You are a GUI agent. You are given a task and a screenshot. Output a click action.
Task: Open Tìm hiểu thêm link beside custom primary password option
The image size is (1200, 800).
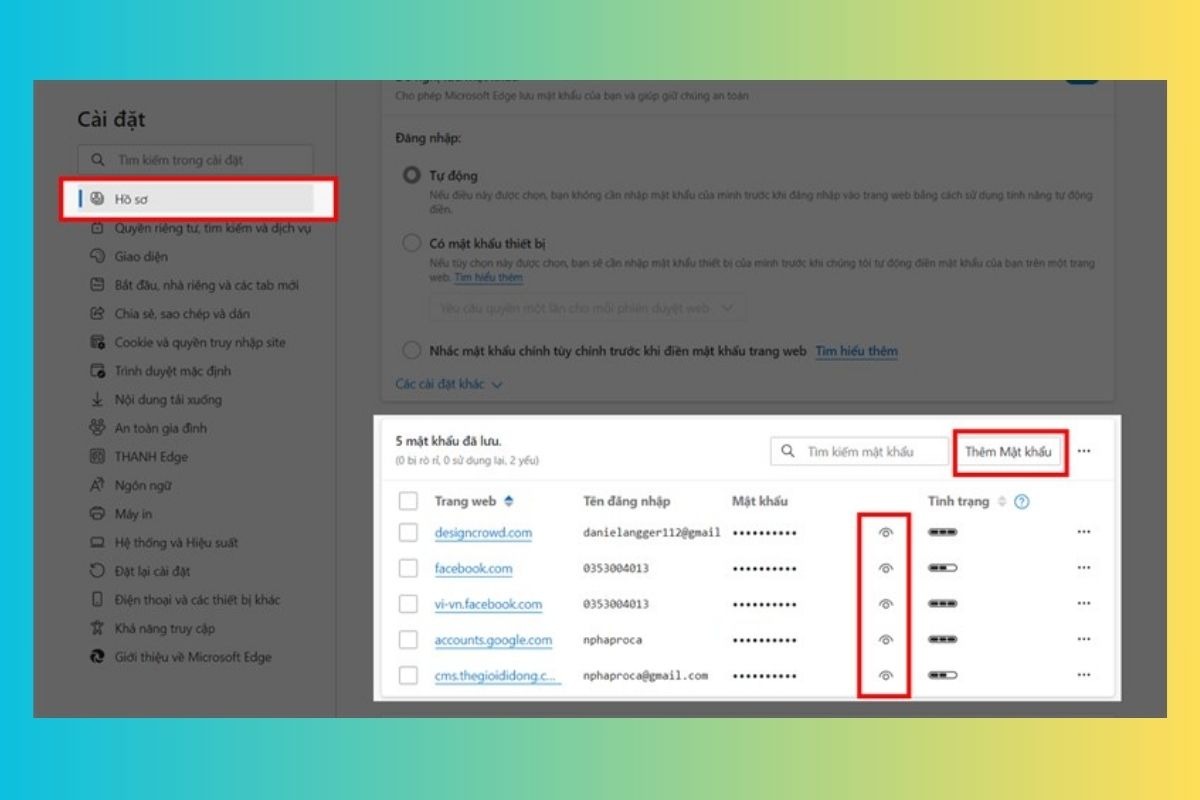tap(856, 351)
